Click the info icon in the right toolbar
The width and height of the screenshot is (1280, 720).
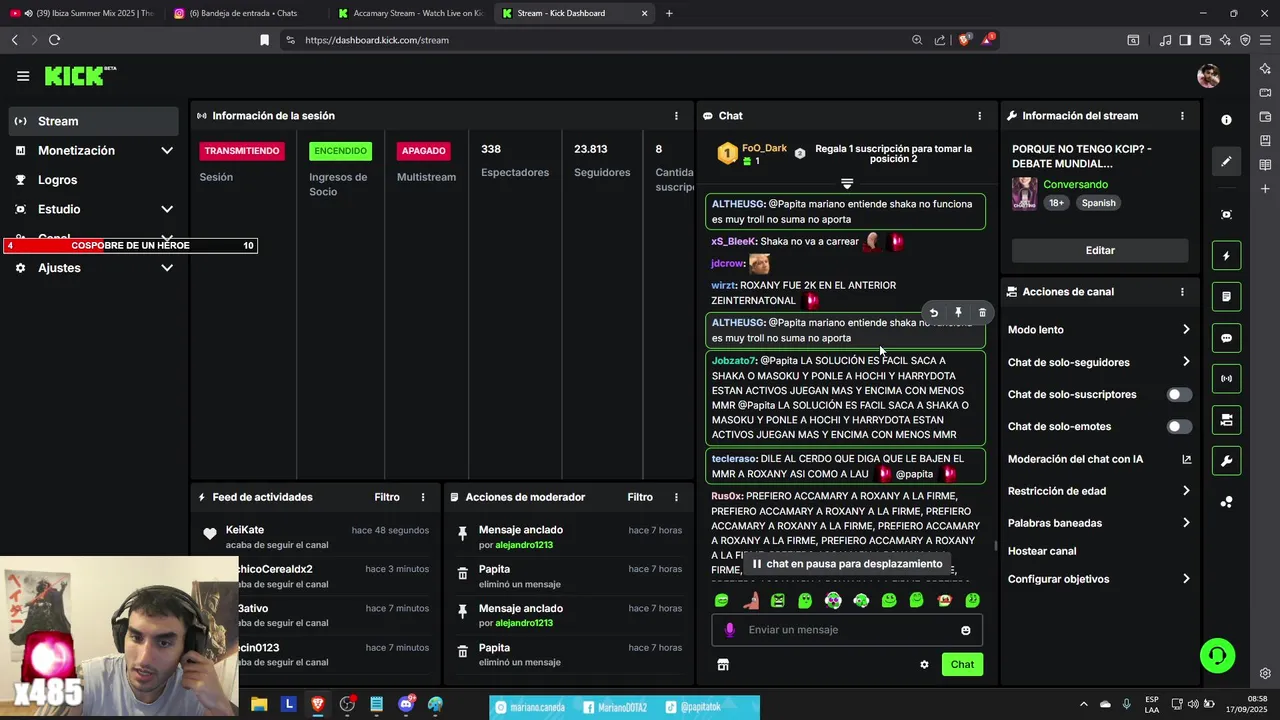click(1226, 119)
